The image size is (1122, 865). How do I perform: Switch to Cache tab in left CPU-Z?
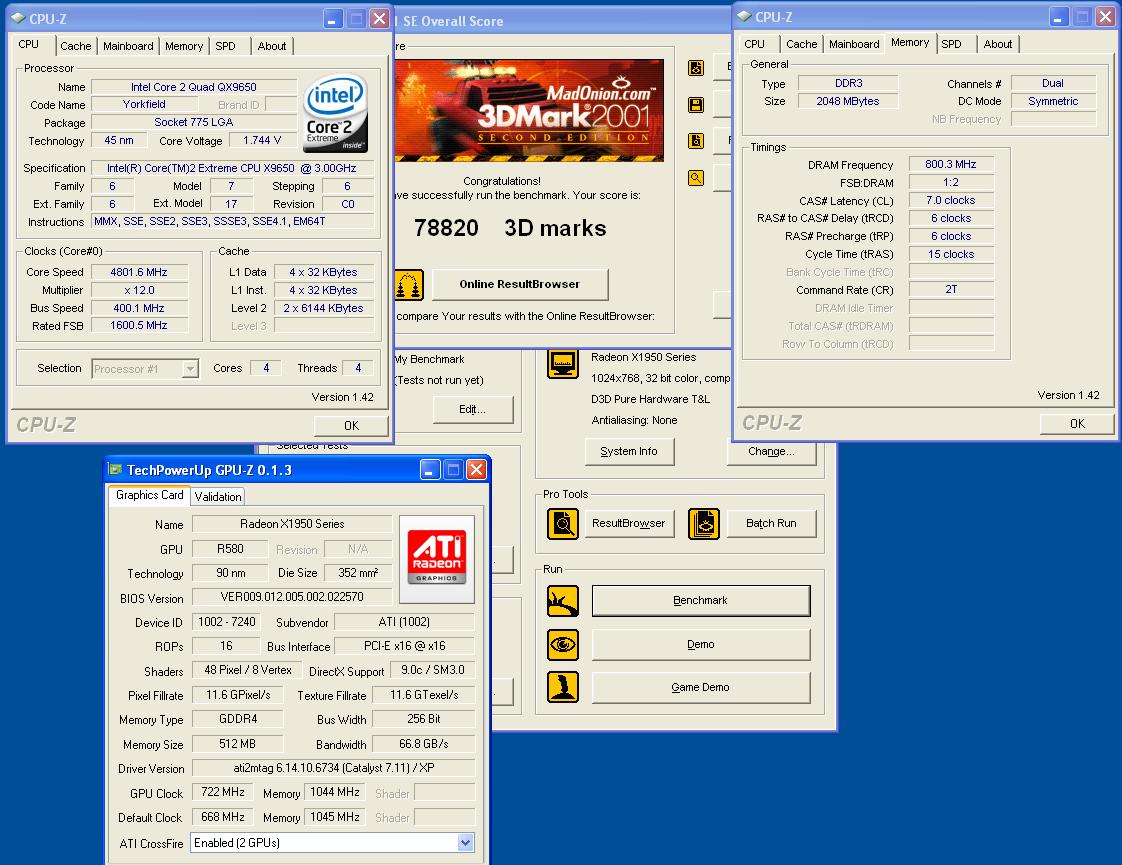75,46
